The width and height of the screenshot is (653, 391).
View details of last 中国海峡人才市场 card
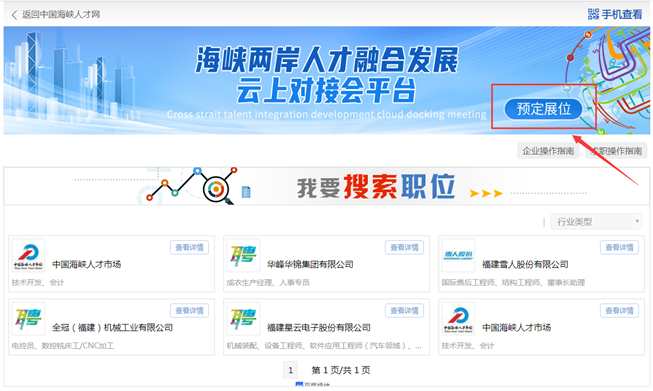point(619,311)
